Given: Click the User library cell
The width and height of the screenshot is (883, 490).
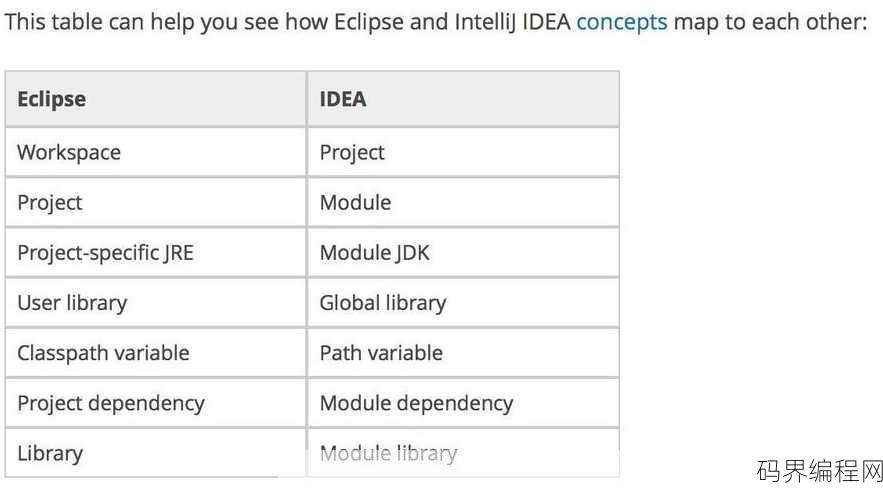Looking at the screenshot, I should coord(156,302).
